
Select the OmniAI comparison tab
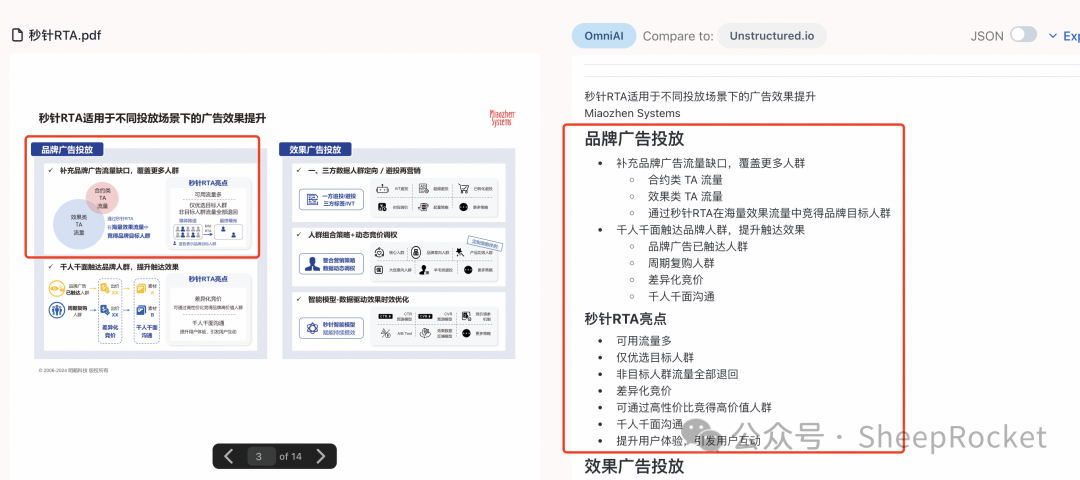pyautogui.click(x=604, y=36)
